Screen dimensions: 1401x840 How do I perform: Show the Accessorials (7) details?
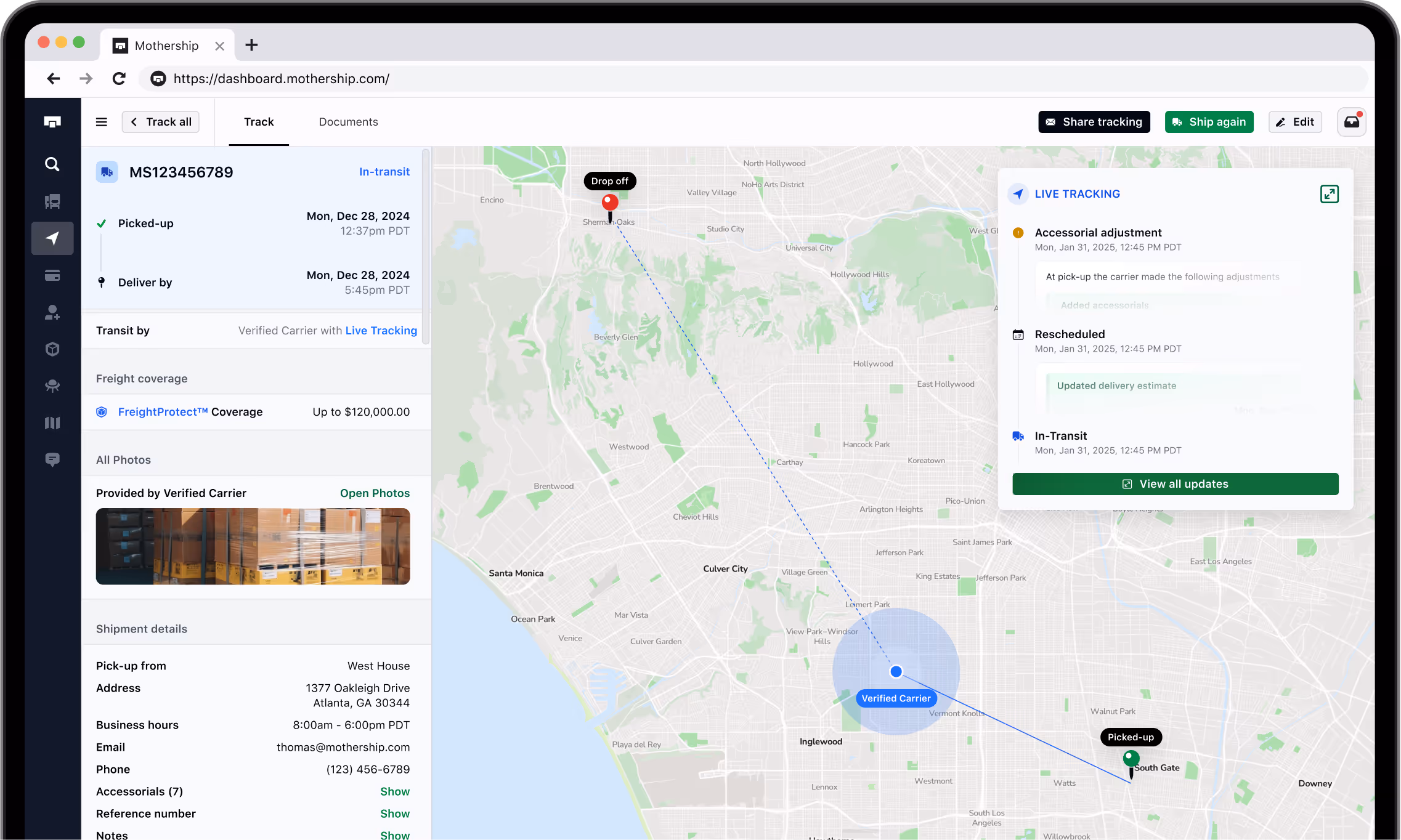coord(395,791)
